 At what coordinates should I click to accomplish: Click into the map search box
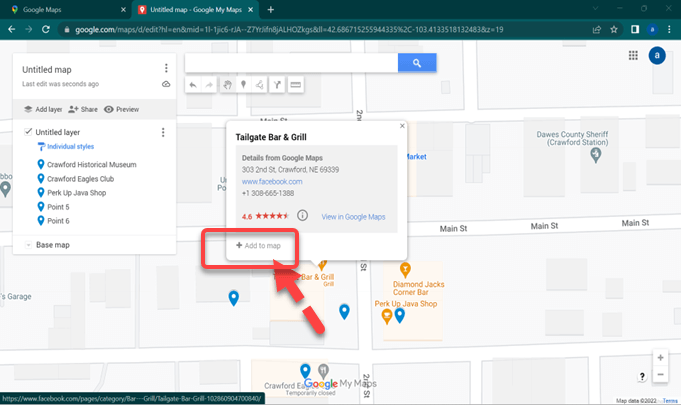point(291,63)
